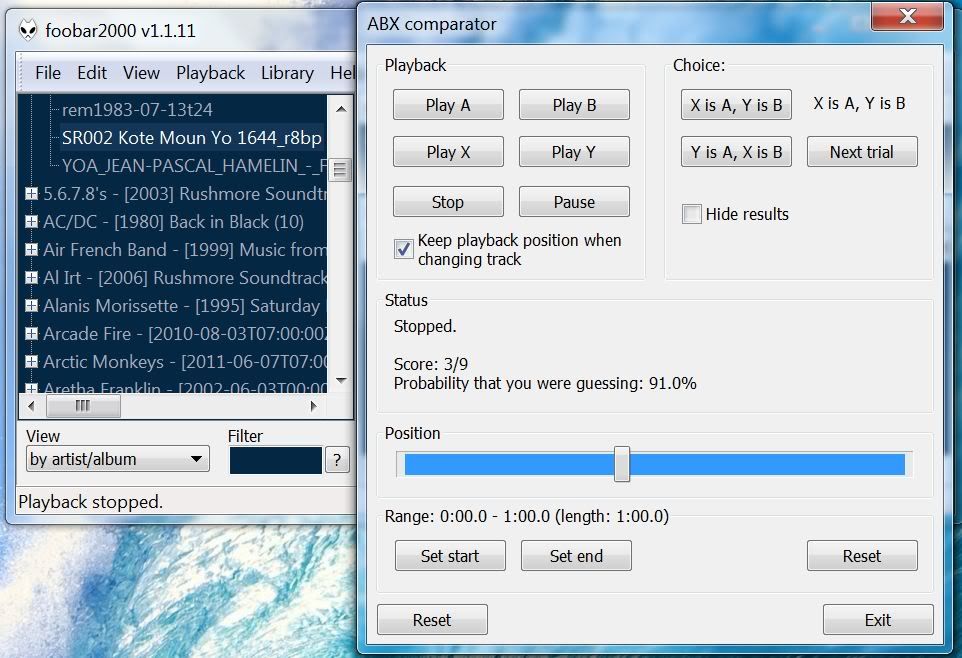
Task: Click the library vertical scrollbar up arrow
Action: coord(341,109)
